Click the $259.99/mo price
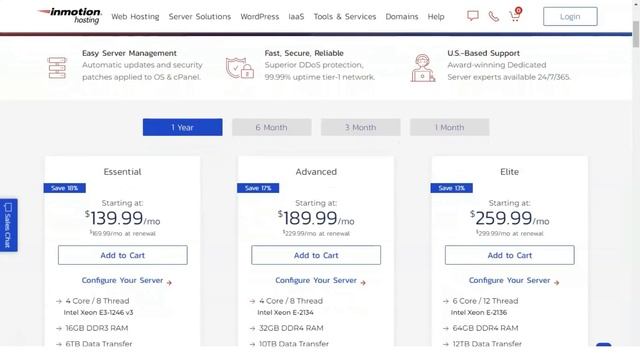This screenshot has height=360, width=640. pos(509,218)
